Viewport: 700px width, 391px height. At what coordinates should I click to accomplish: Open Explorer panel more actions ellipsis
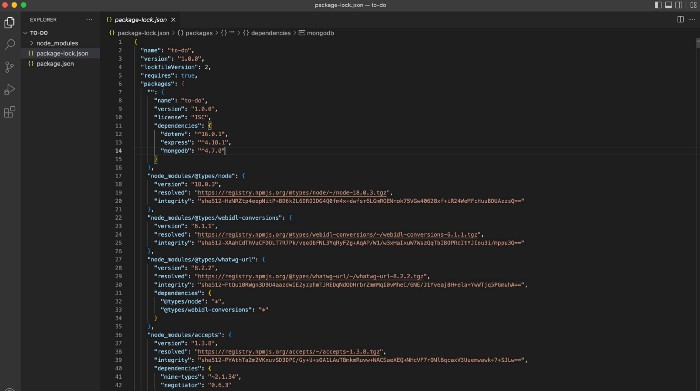point(89,20)
